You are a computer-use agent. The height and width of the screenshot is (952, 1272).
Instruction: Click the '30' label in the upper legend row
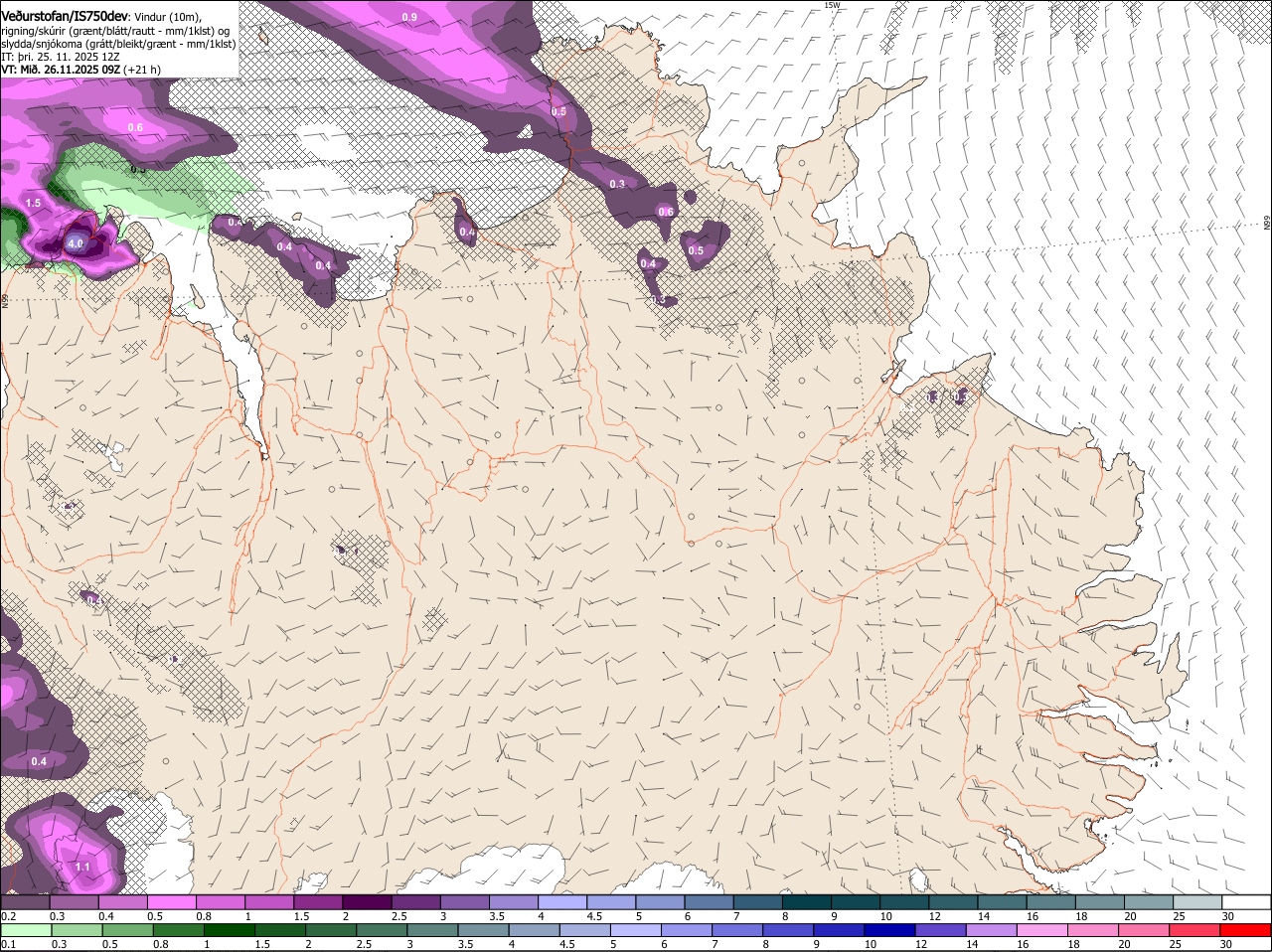1228,916
